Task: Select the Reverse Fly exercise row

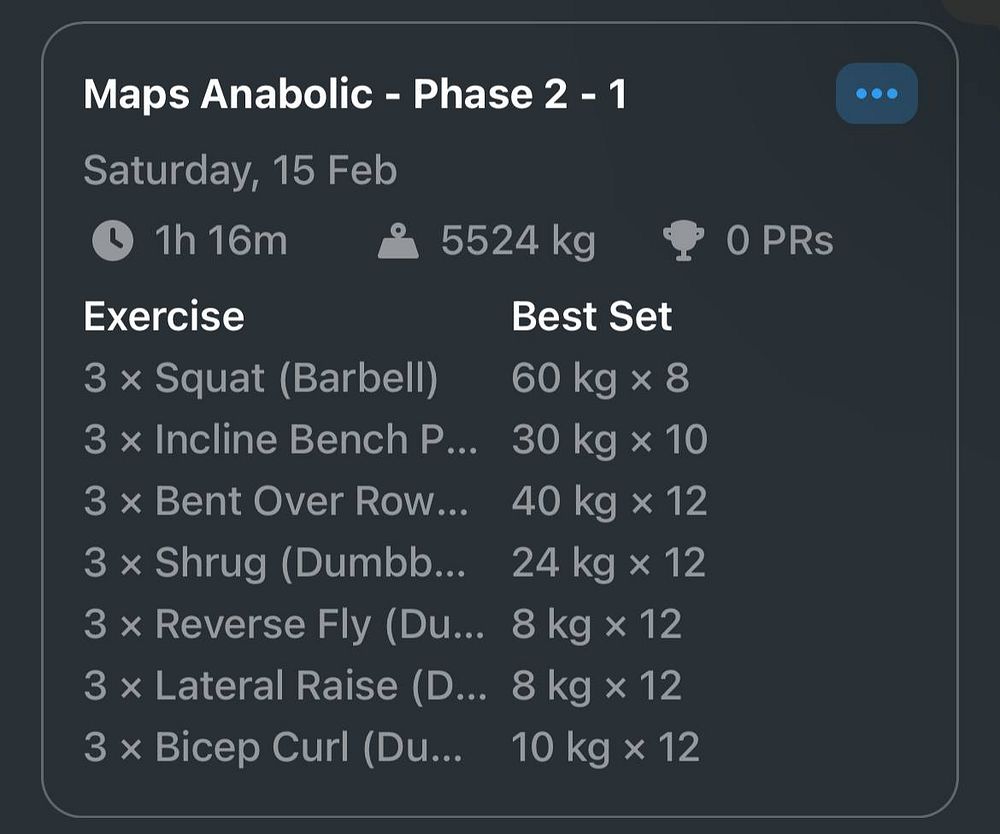Action: (284, 624)
